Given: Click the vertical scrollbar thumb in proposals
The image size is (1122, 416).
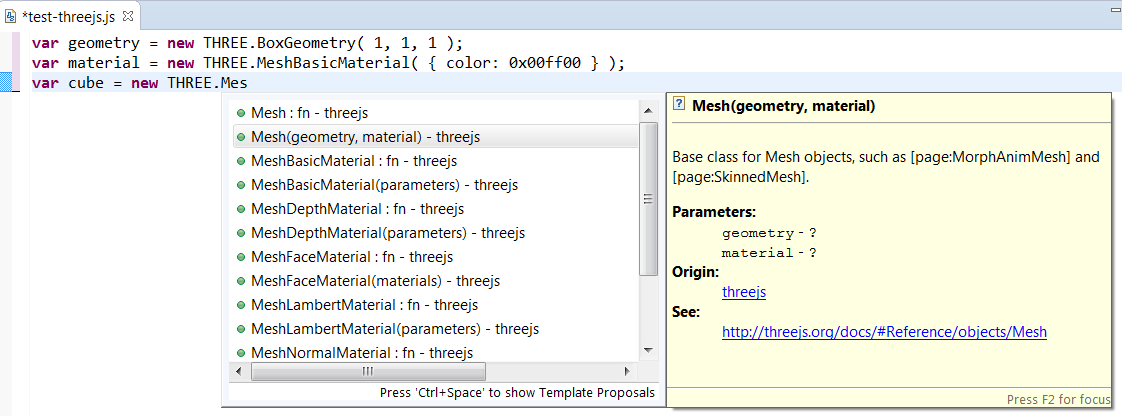Looking at the screenshot, I should [x=648, y=199].
